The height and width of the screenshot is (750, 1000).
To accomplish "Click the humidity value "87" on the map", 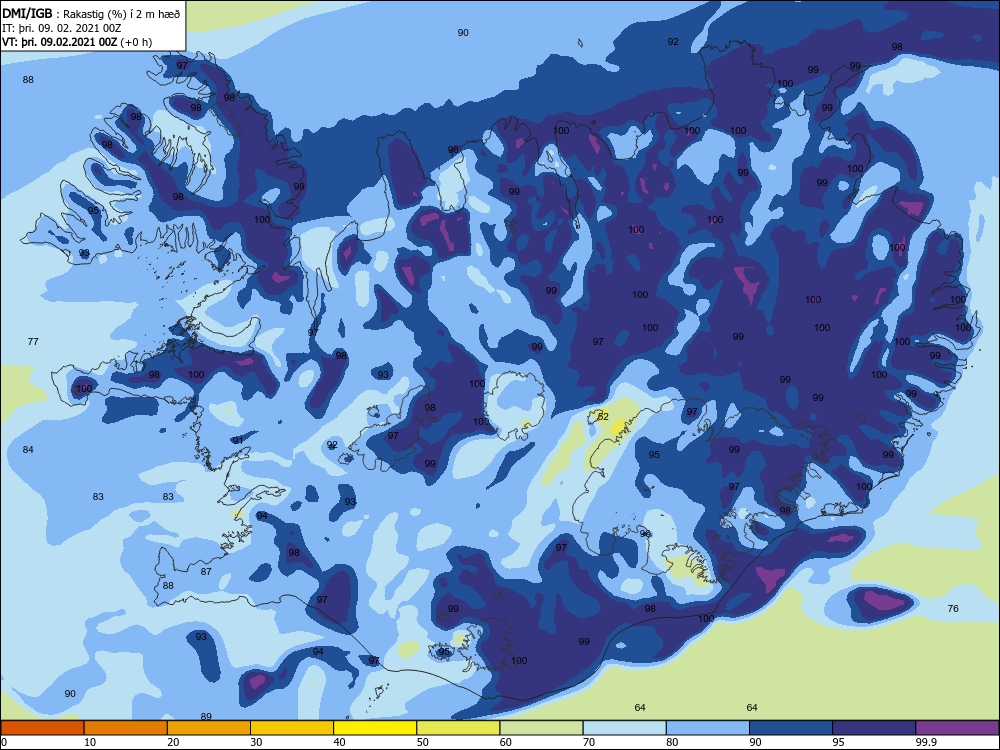I will [206, 571].
